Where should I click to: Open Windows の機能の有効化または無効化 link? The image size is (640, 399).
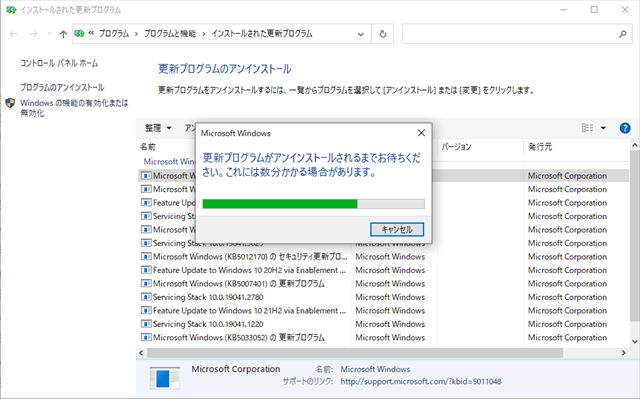[74, 108]
